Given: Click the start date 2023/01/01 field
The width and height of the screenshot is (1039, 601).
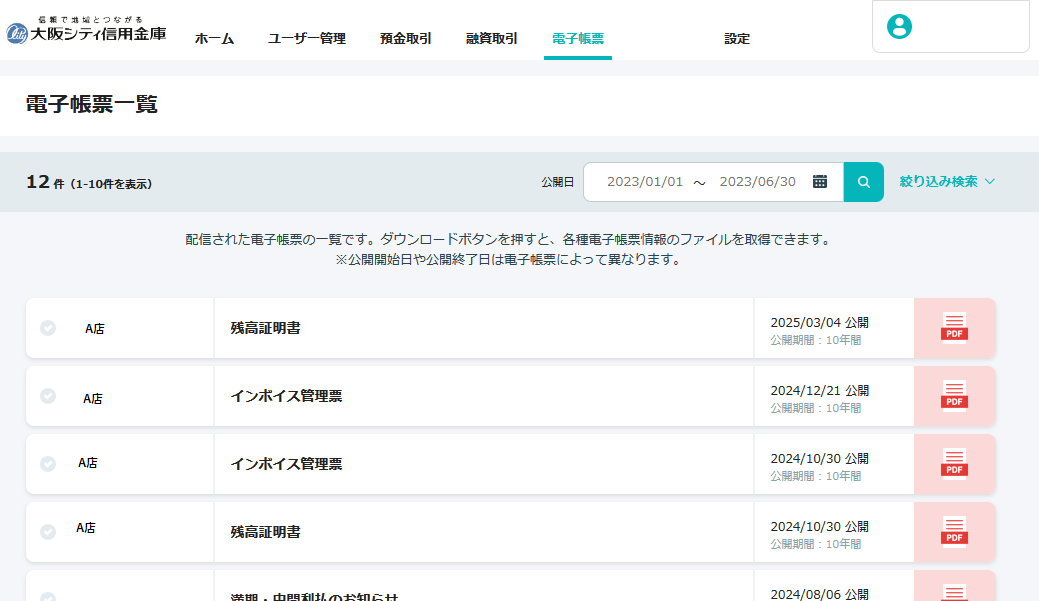Looking at the screenshot, I should click(645, 182).
